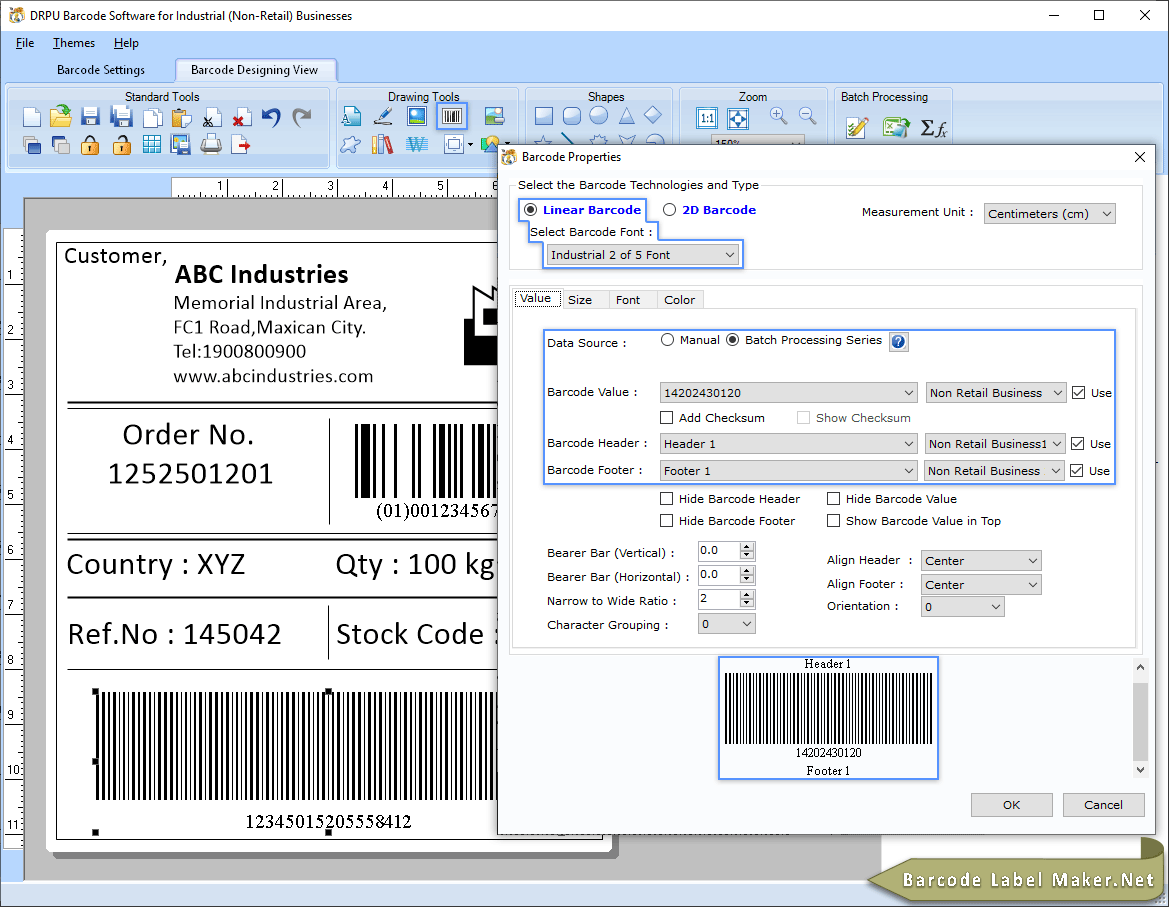Viewport: 1169px width, 907px height.
Task: Toggle the grid display icon
Action: tap(151, 145)
